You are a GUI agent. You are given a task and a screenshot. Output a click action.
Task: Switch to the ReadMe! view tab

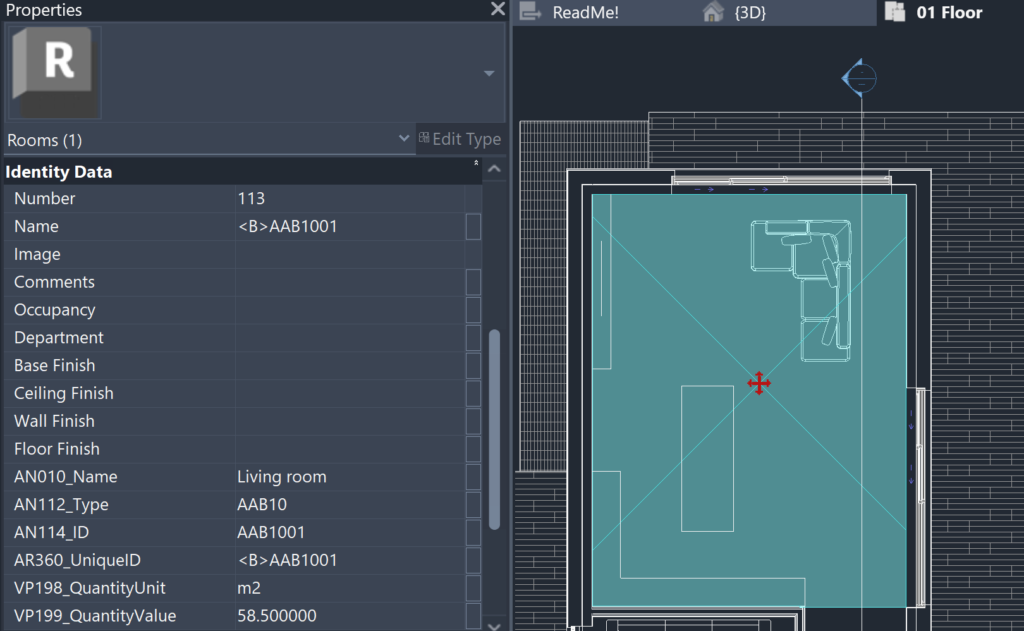(585, 13)
